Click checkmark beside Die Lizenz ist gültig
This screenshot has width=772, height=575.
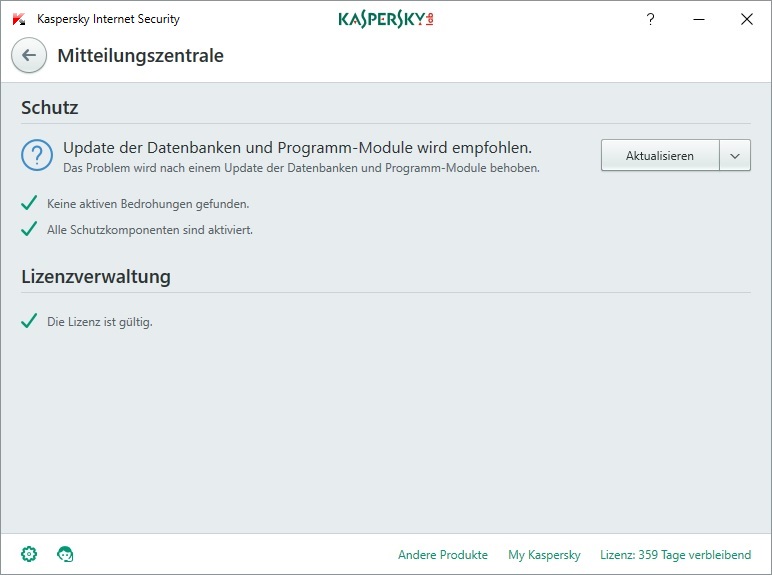tap(29, 321)
